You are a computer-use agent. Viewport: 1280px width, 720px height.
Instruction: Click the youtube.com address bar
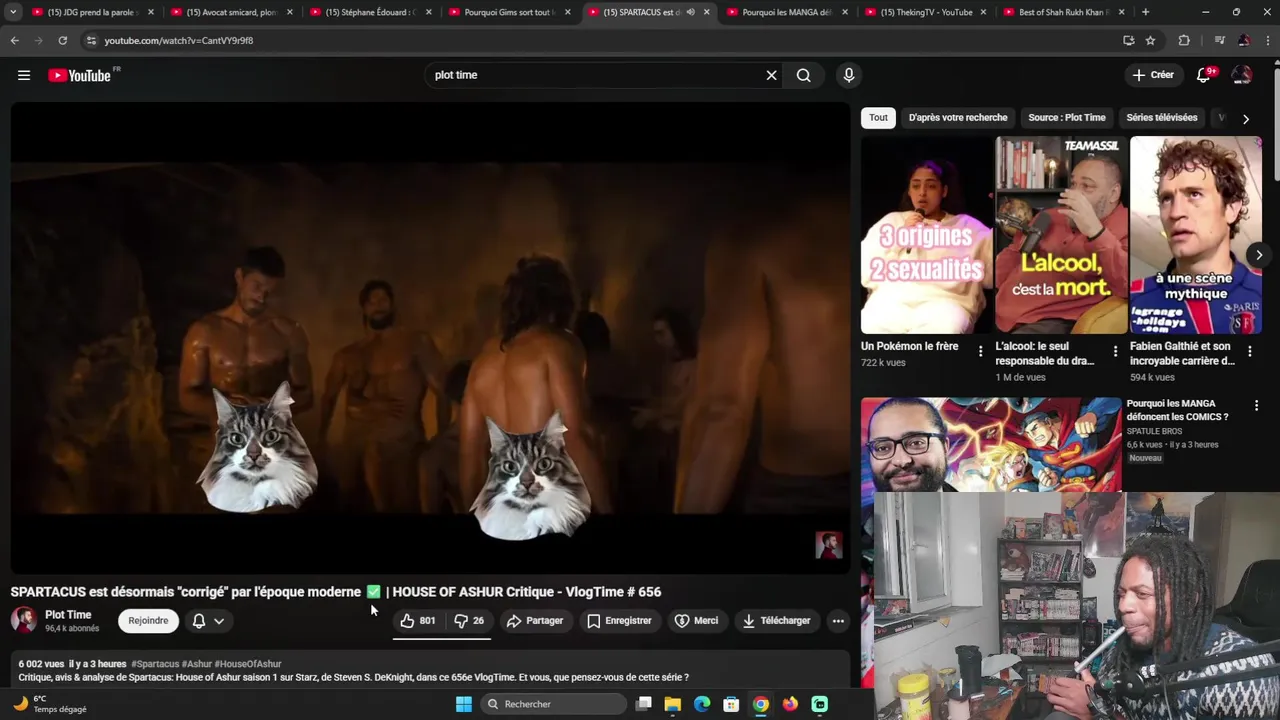pyautogui.click(x=600, y=40)
